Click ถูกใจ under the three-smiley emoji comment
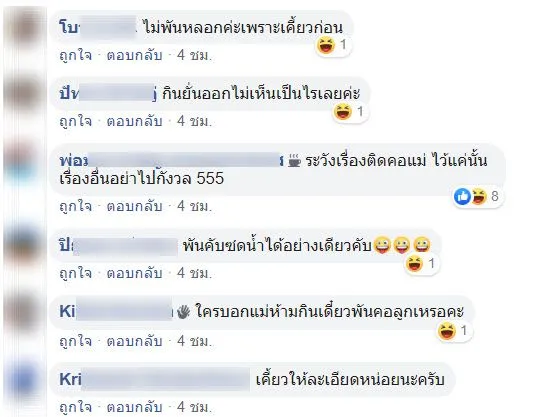 coord(76,273)
